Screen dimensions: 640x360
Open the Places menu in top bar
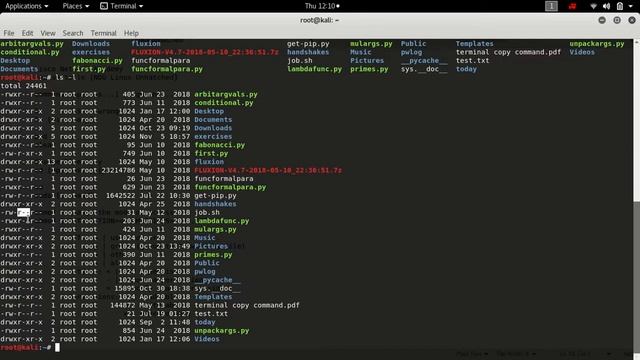click(x=76, y=6)
